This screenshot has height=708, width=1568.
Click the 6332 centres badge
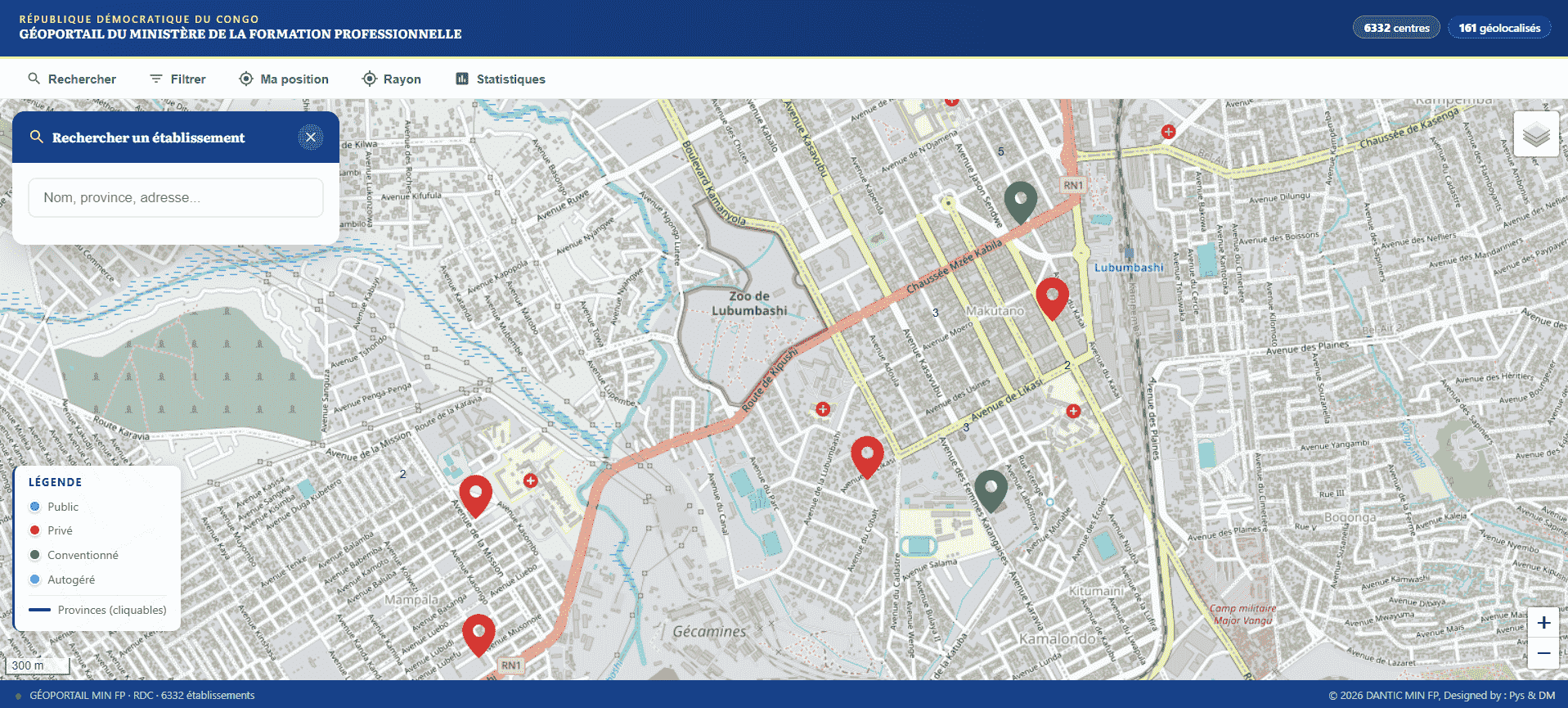point(1396,28)
